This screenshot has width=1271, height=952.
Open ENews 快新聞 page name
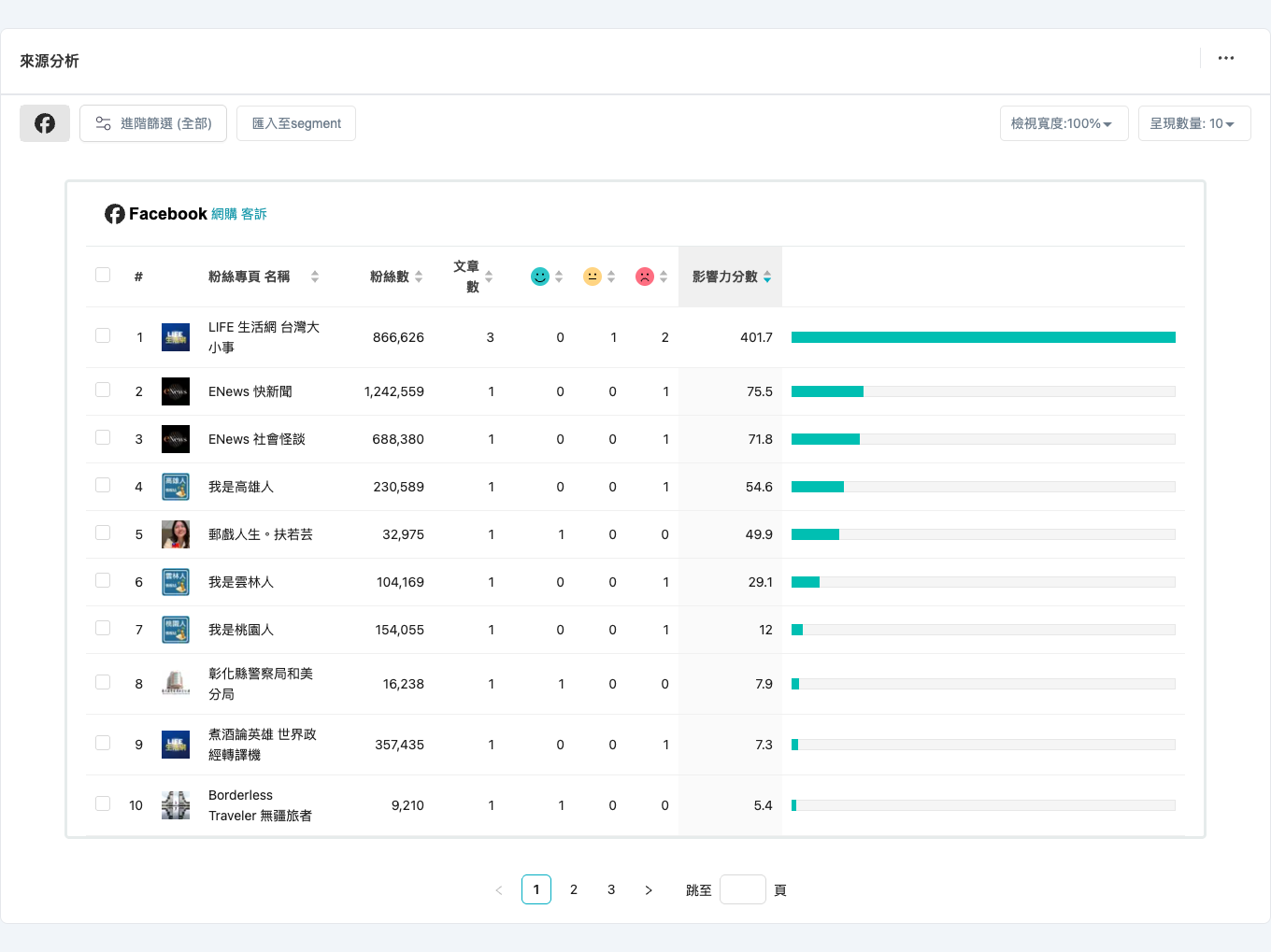(250, 391)
